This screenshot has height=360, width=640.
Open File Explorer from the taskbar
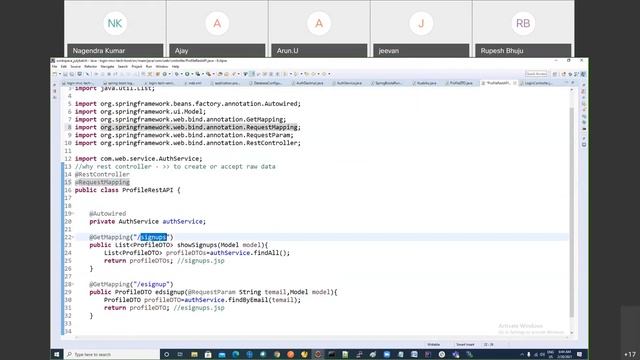click(194, 354)
